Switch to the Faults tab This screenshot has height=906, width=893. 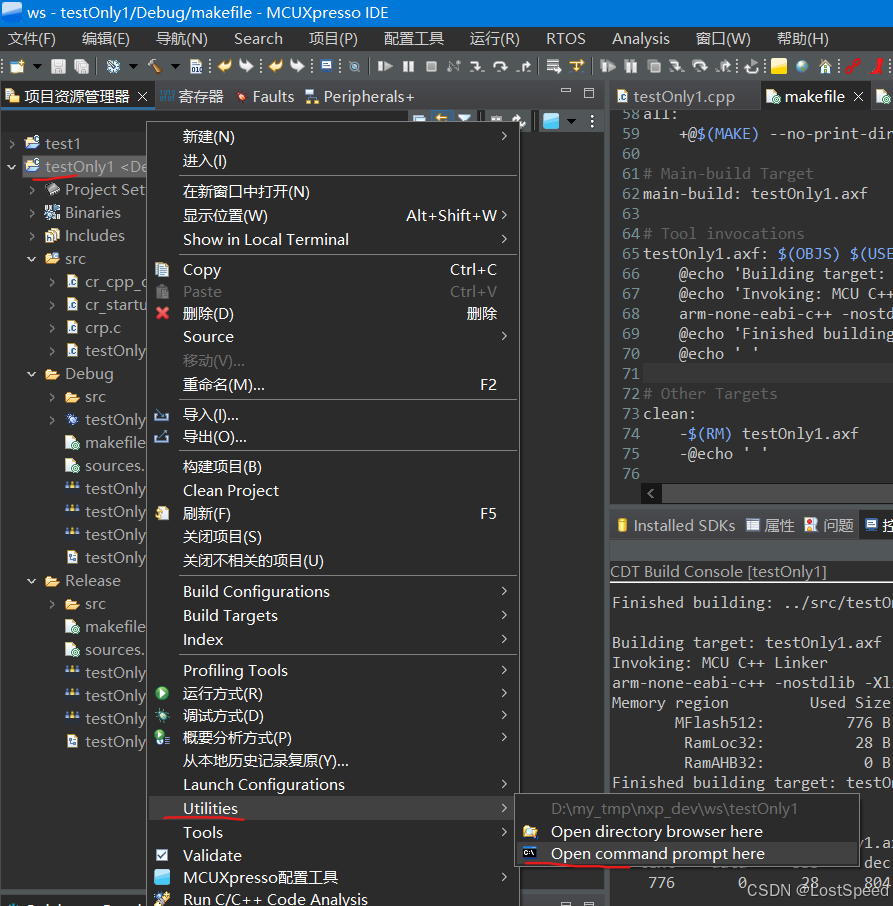tap(265, 96)
